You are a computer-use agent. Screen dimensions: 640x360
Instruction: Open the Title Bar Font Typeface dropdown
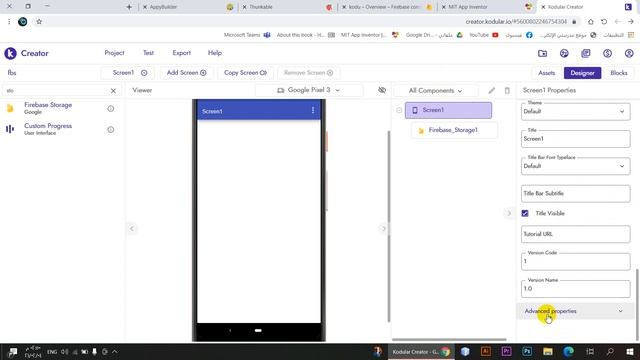[576, 166]
